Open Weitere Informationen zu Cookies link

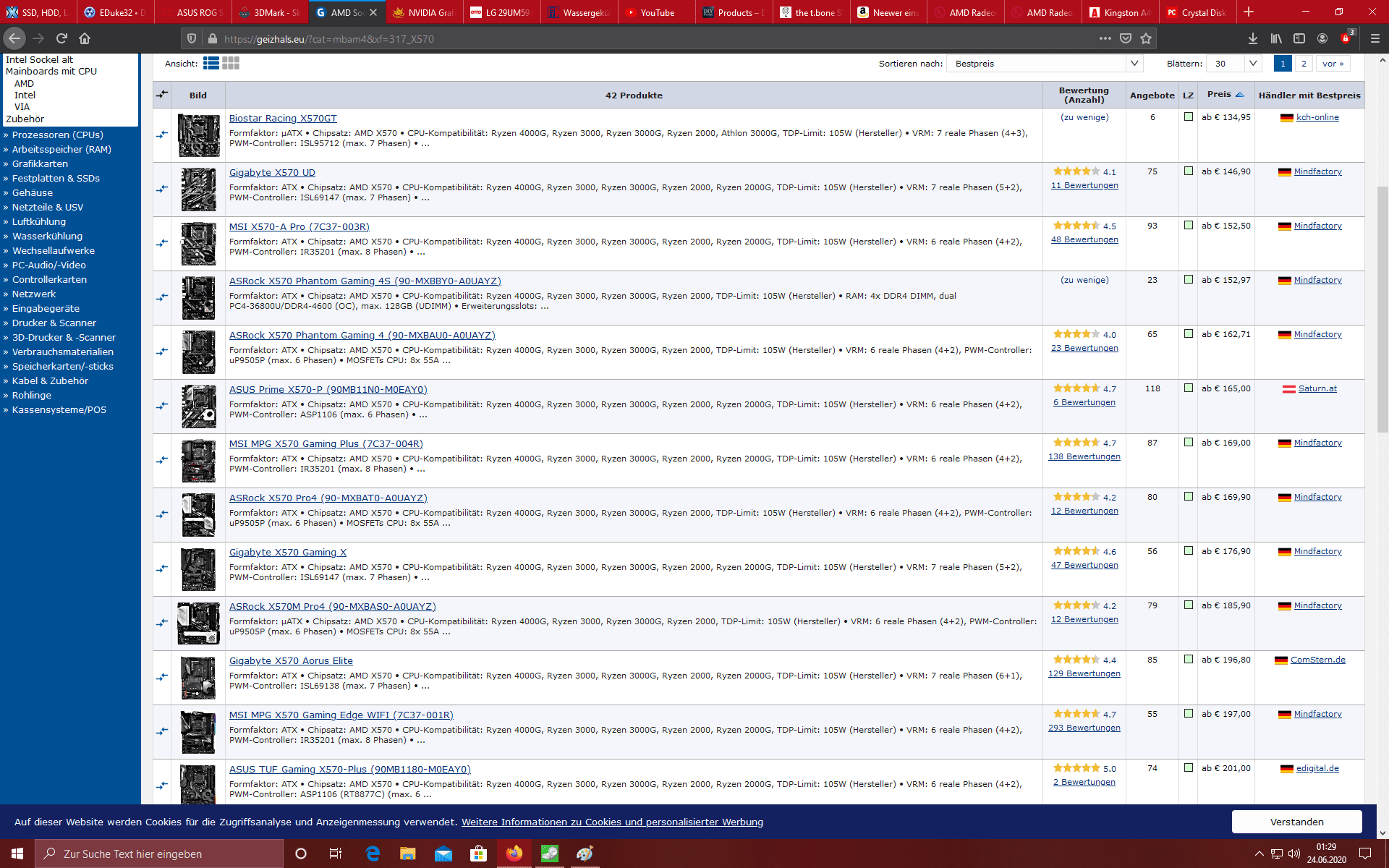pyautogui.click(x=612, y=822)
